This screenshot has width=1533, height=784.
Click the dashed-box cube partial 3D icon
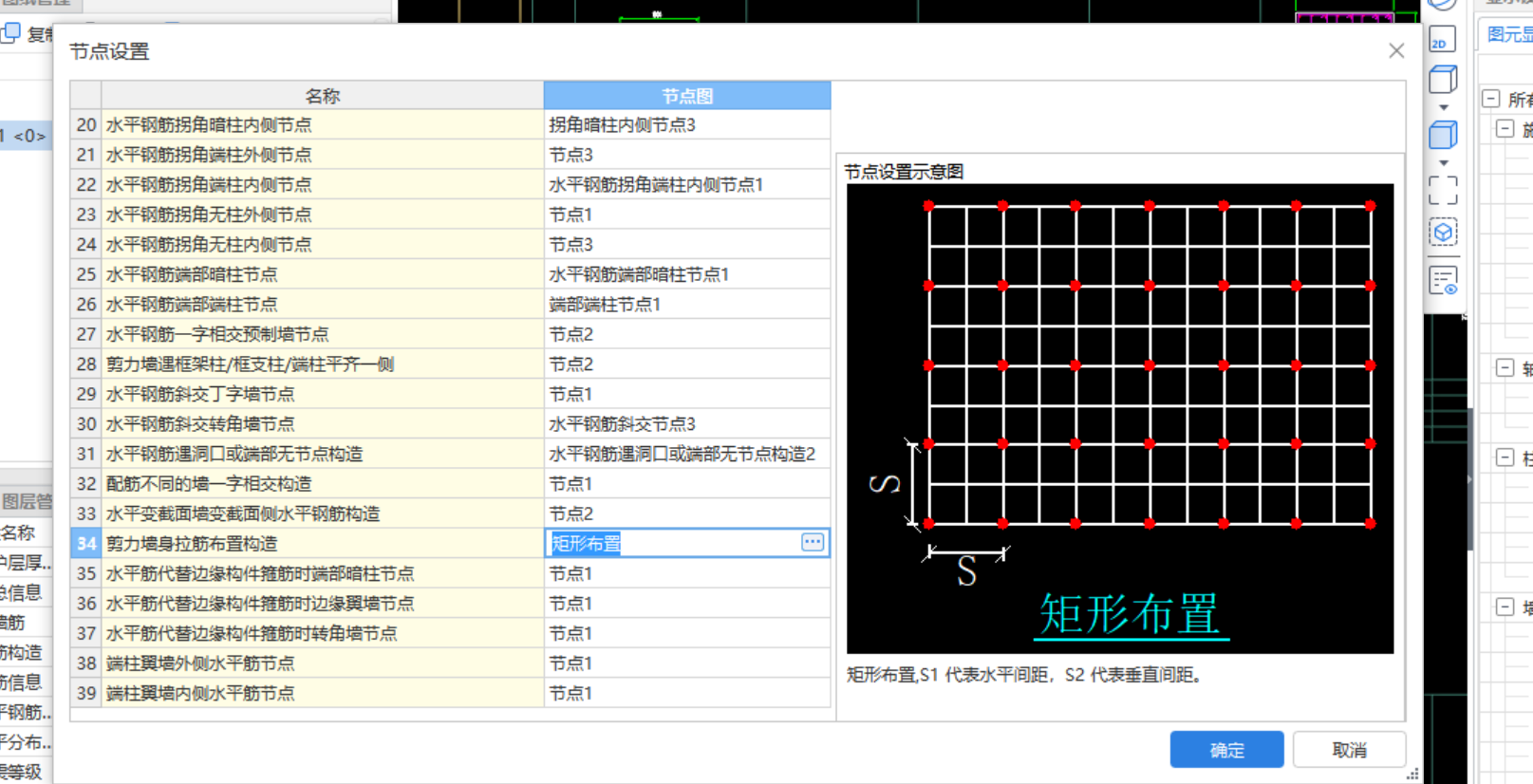1443,233
